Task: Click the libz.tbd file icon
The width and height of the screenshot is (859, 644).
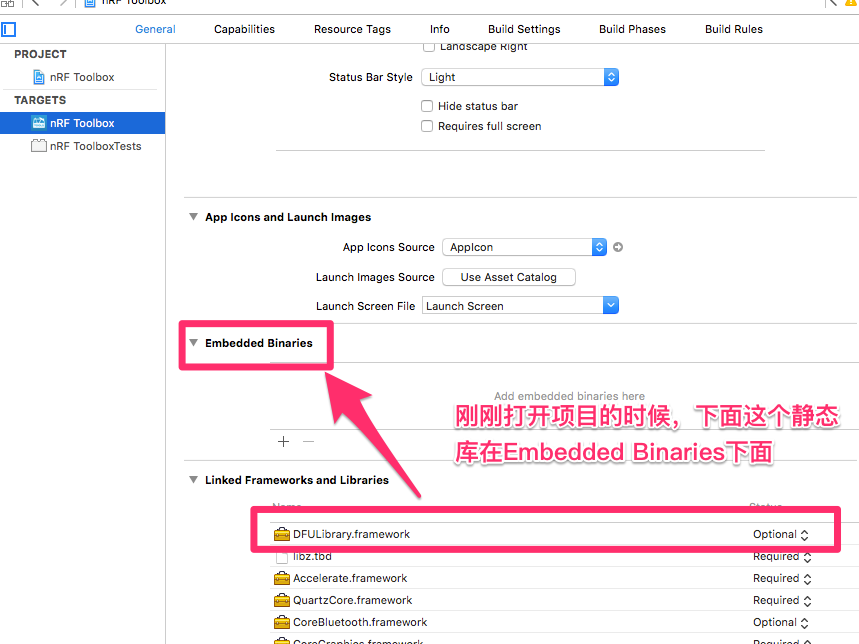Action: click(x=282, y=557)
